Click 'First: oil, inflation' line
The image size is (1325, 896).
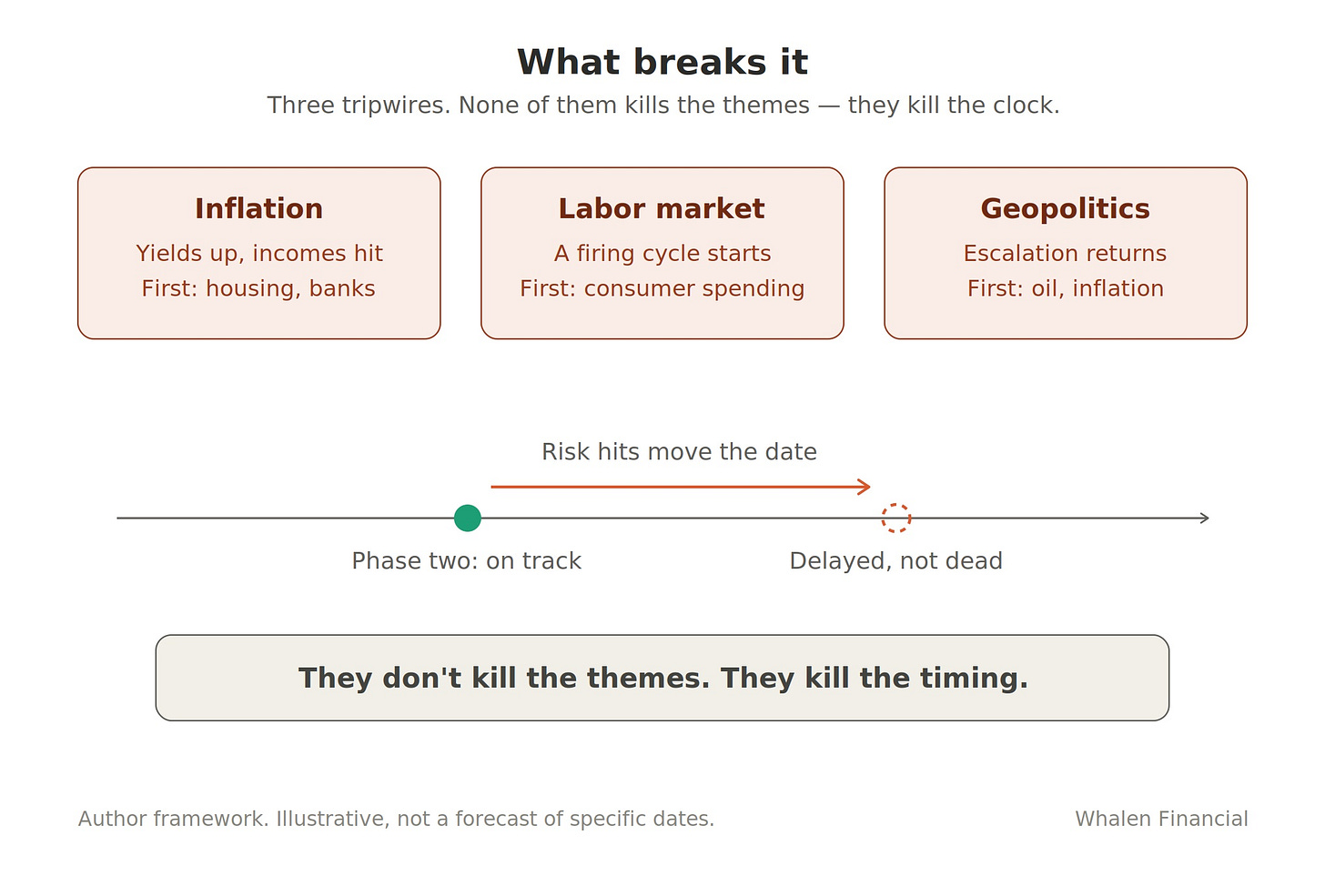click(x=1065, y=288)
